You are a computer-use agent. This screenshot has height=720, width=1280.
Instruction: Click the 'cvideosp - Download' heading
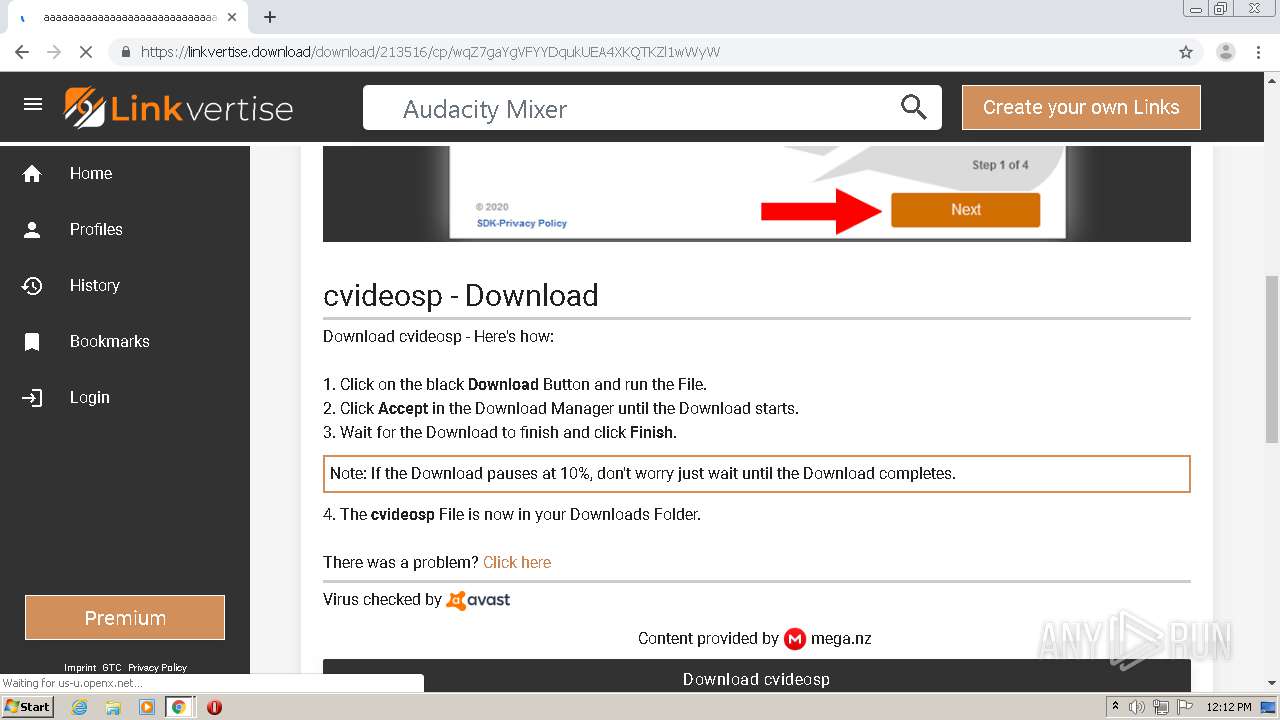click(461, 296)
